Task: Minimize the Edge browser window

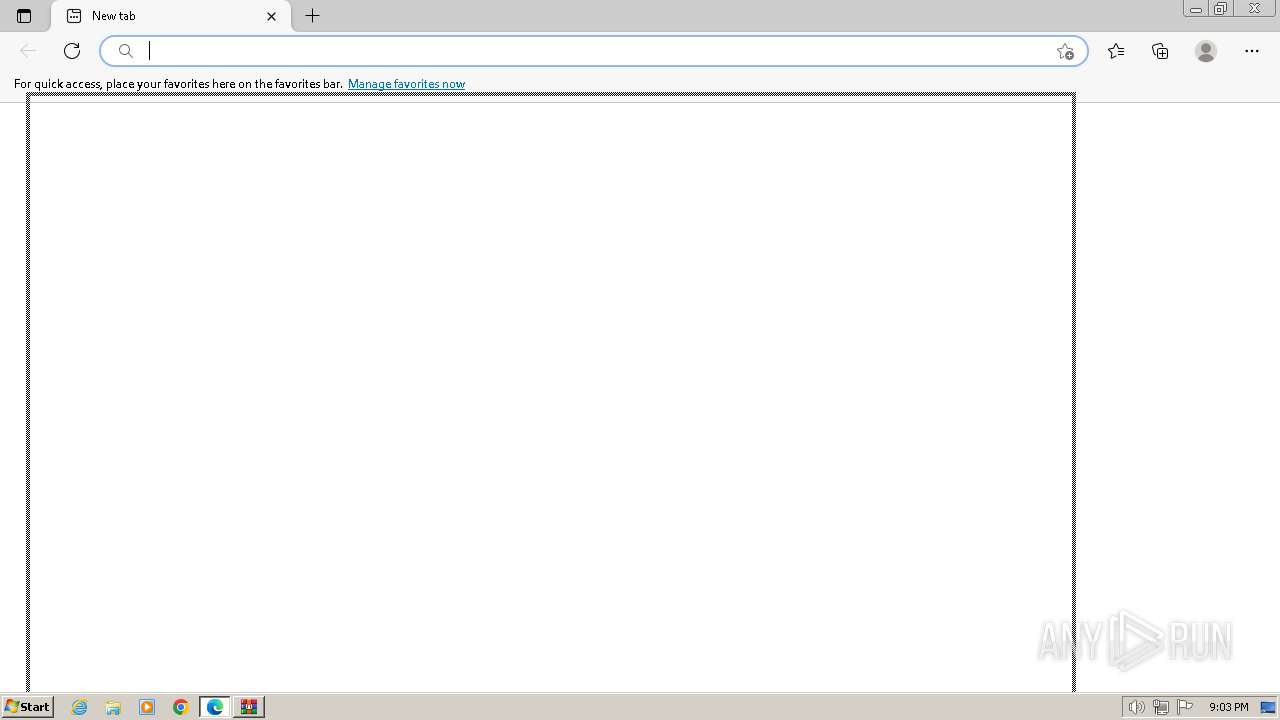Action: click(1195, 9)
